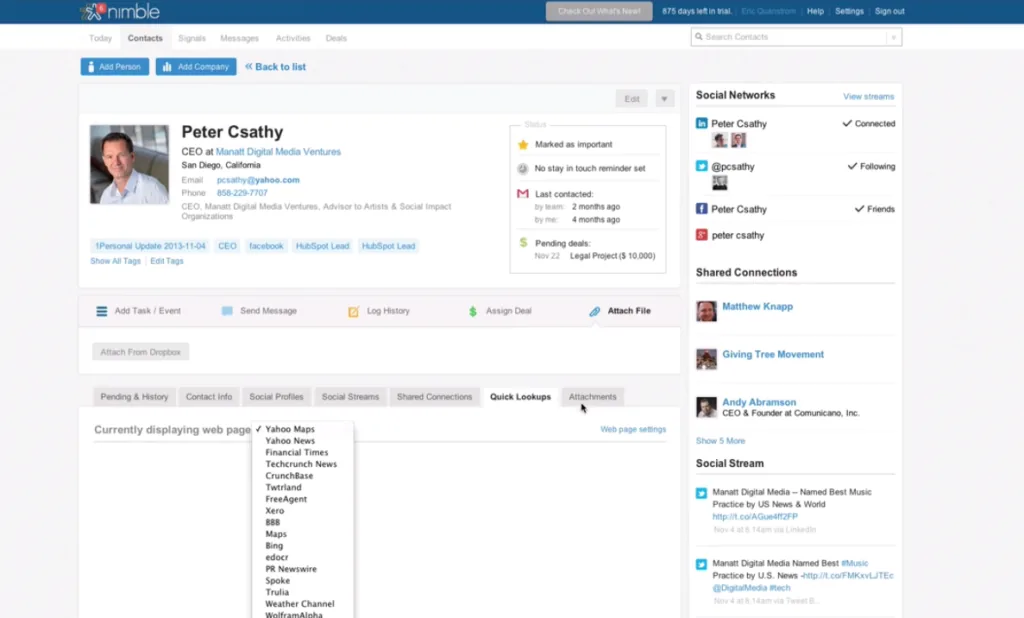Click the star Marked as important icon

pos(522,144)
